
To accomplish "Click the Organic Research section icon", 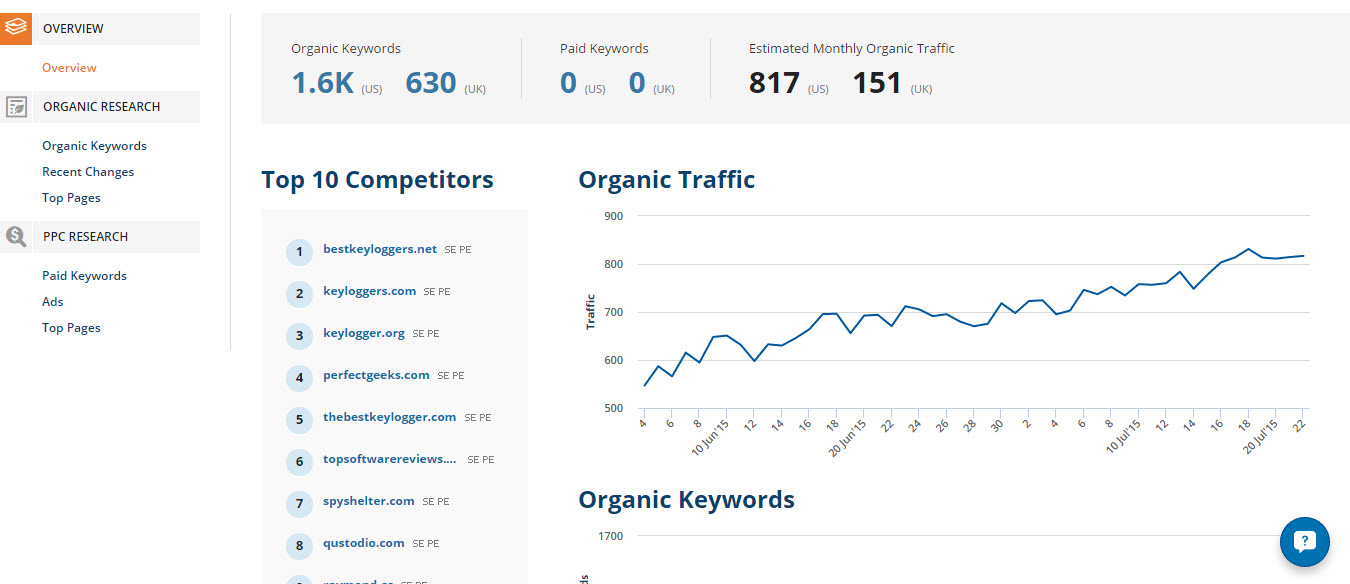I will pyautogui.click(x=16, y=107).
